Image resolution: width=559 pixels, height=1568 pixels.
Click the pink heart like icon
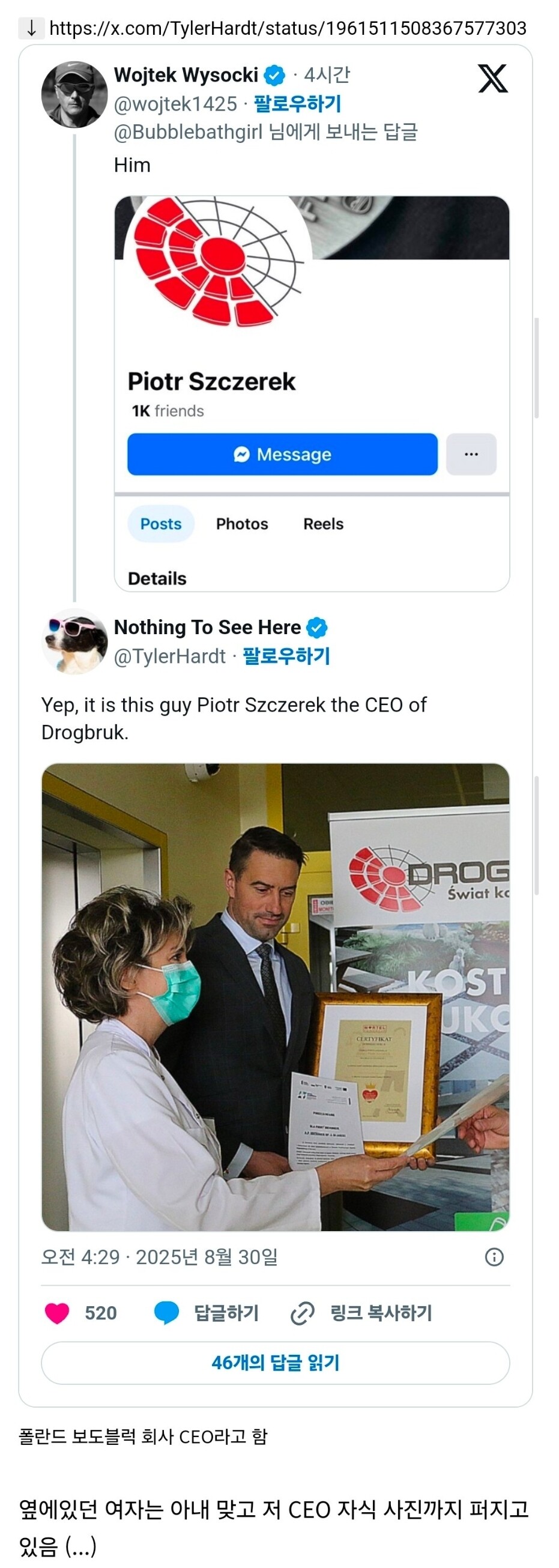[57, 1313]
